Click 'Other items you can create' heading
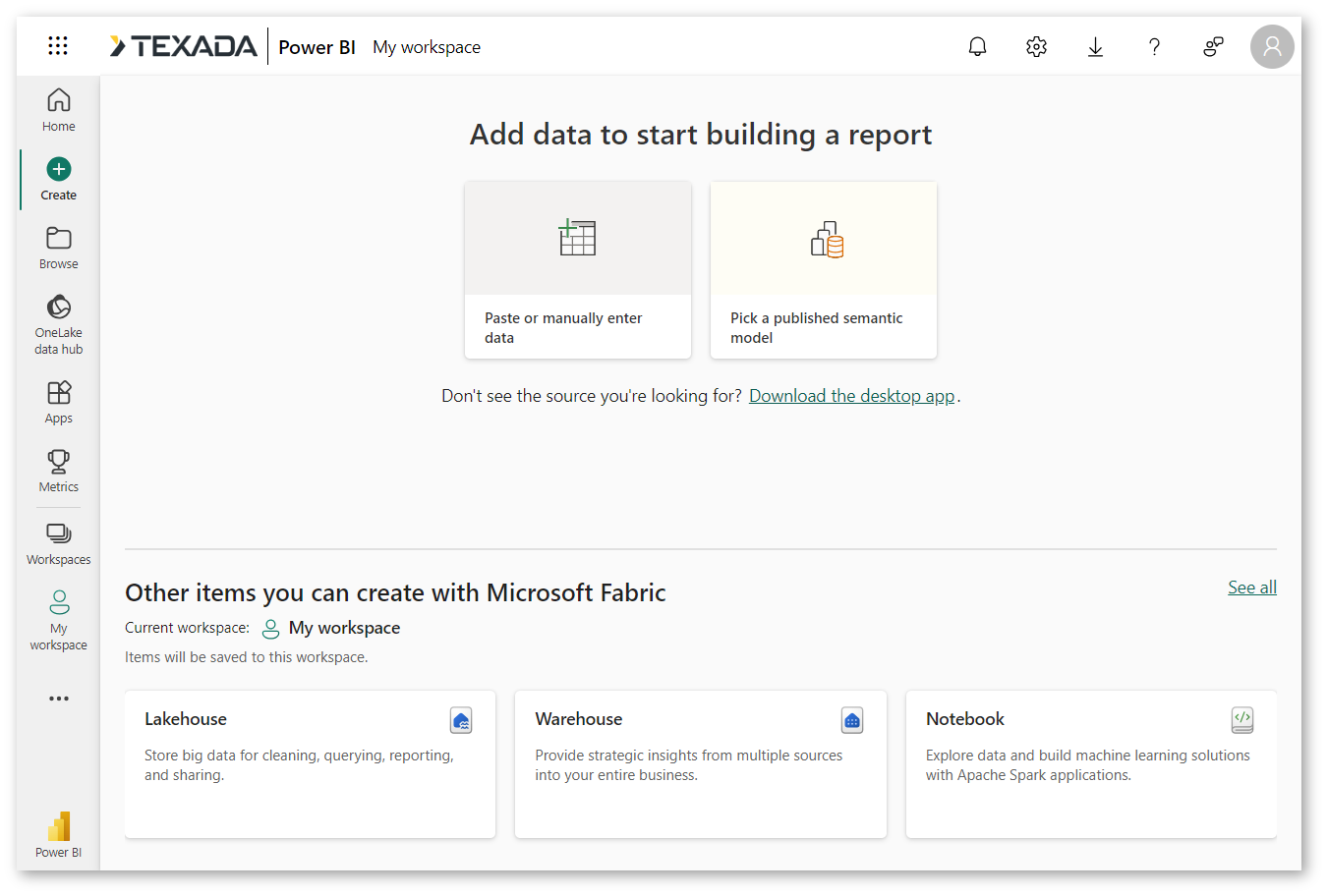This screenshot has width=1327, height=896. [x=395, y=593]
